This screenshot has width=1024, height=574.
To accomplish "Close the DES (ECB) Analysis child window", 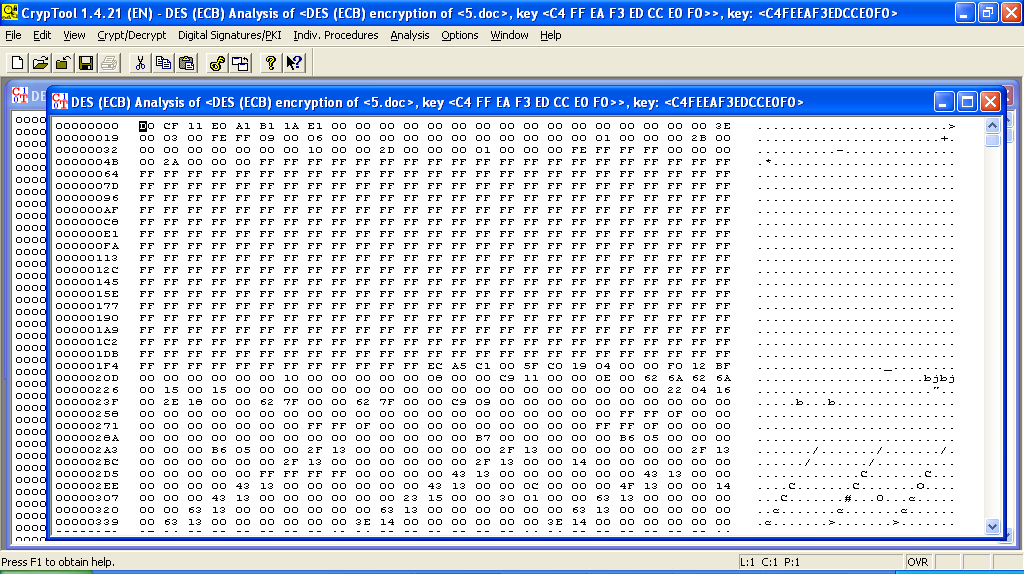I will [990, 101].
